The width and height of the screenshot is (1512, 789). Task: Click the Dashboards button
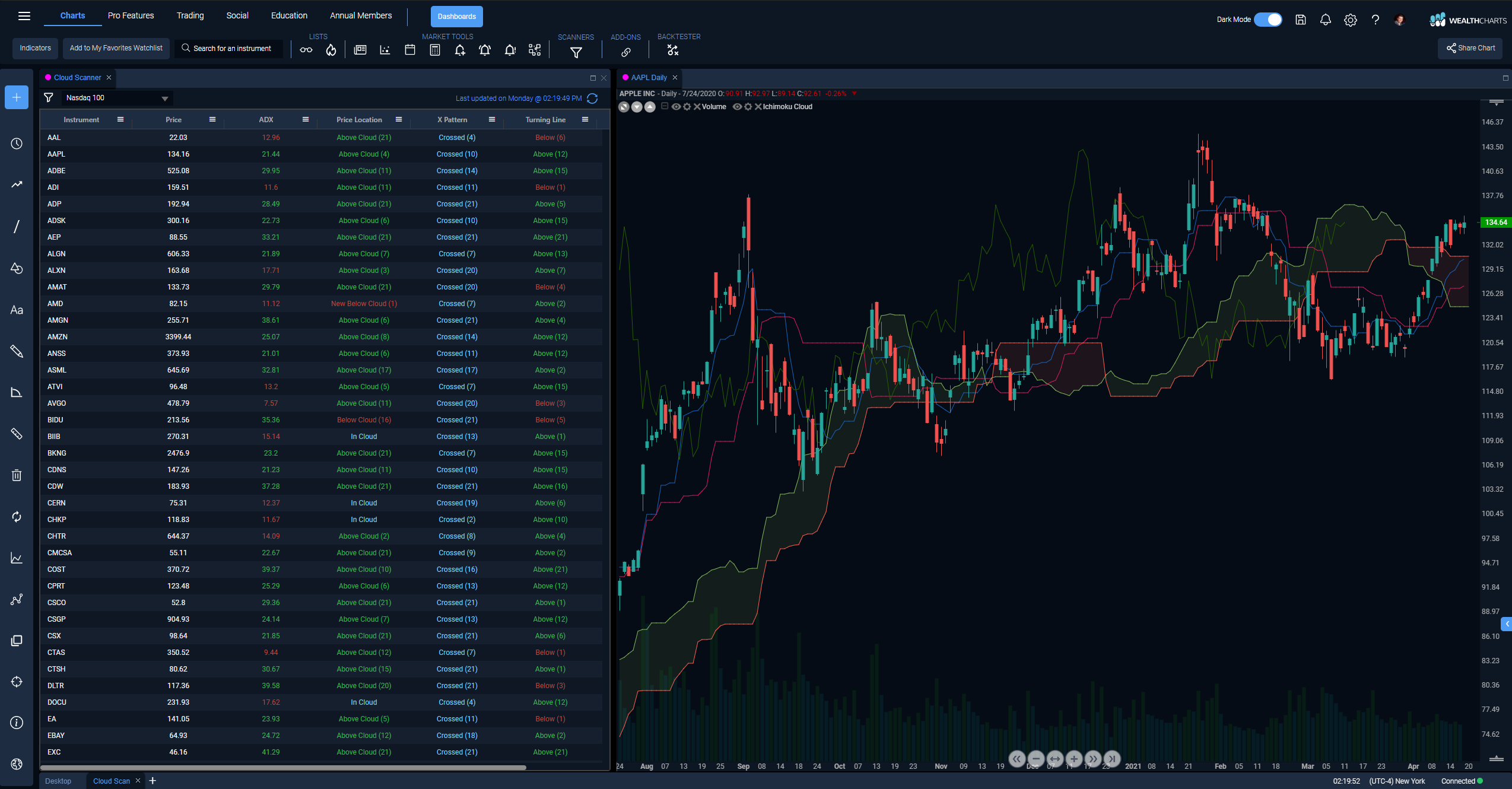pos(457,17)
